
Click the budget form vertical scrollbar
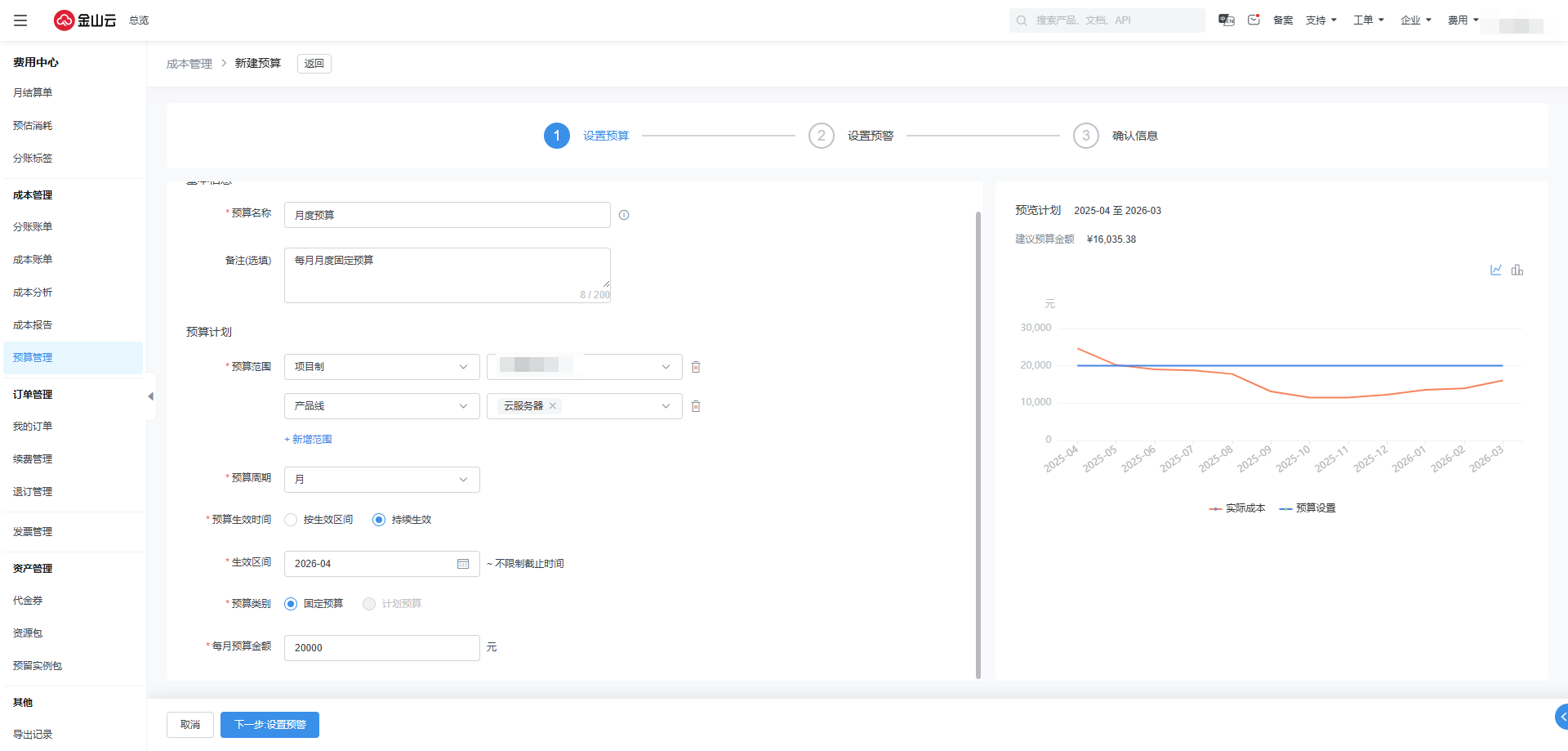(x=978, y=445)
